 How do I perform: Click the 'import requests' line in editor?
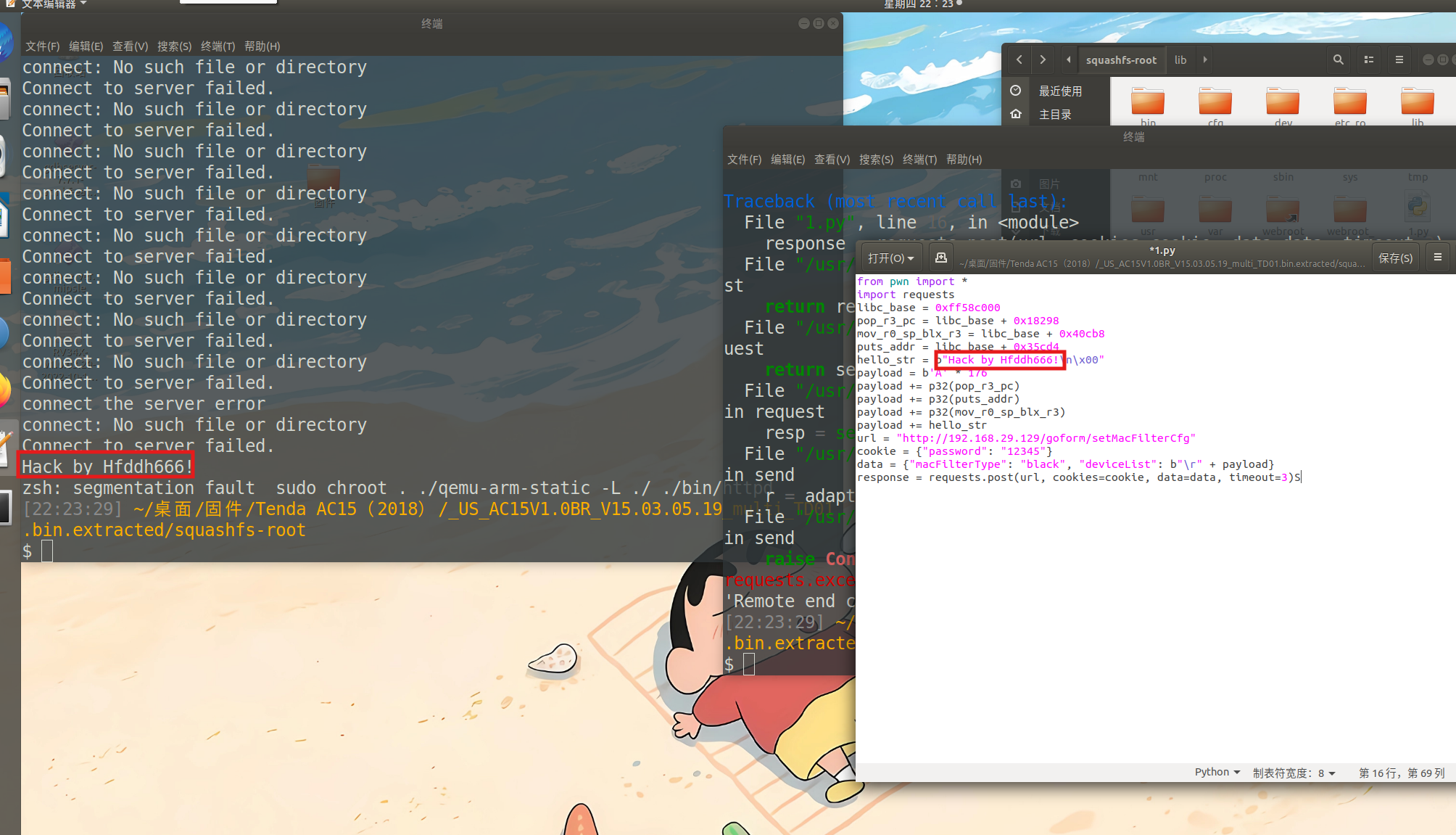(905, 295)
